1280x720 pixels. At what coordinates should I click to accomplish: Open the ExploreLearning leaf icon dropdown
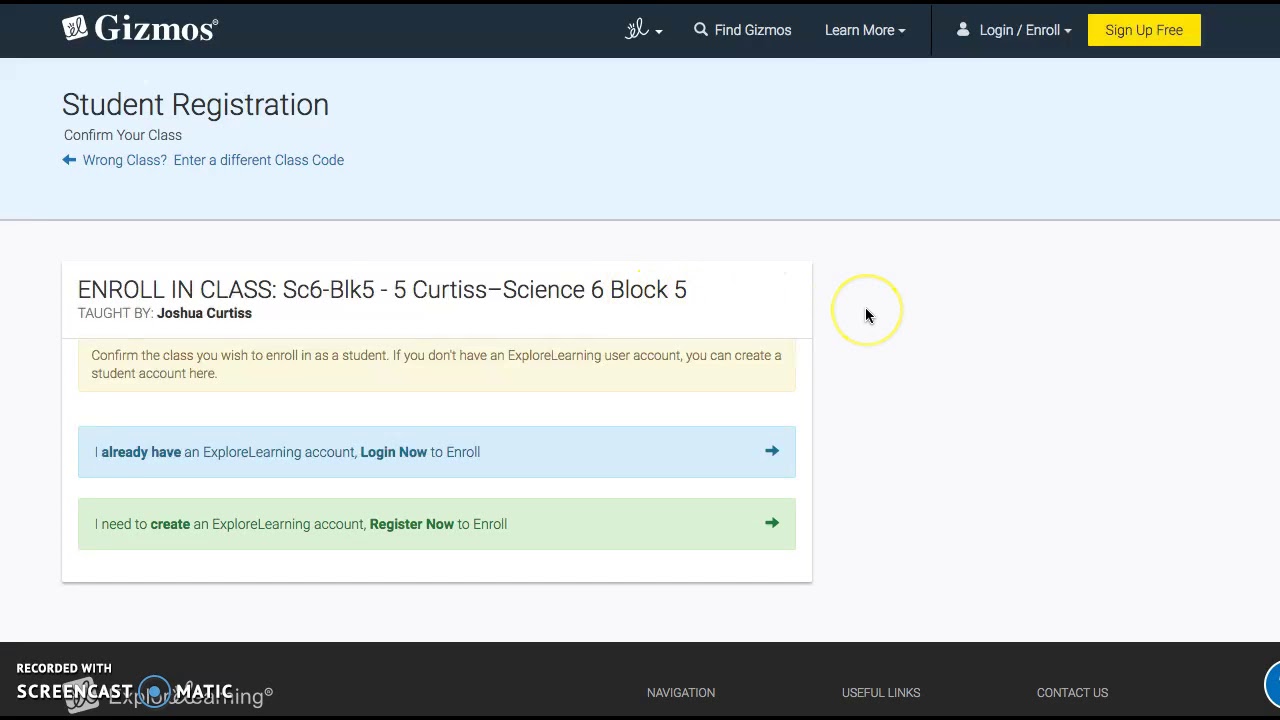pyautogui.click(x=643, y=30)
